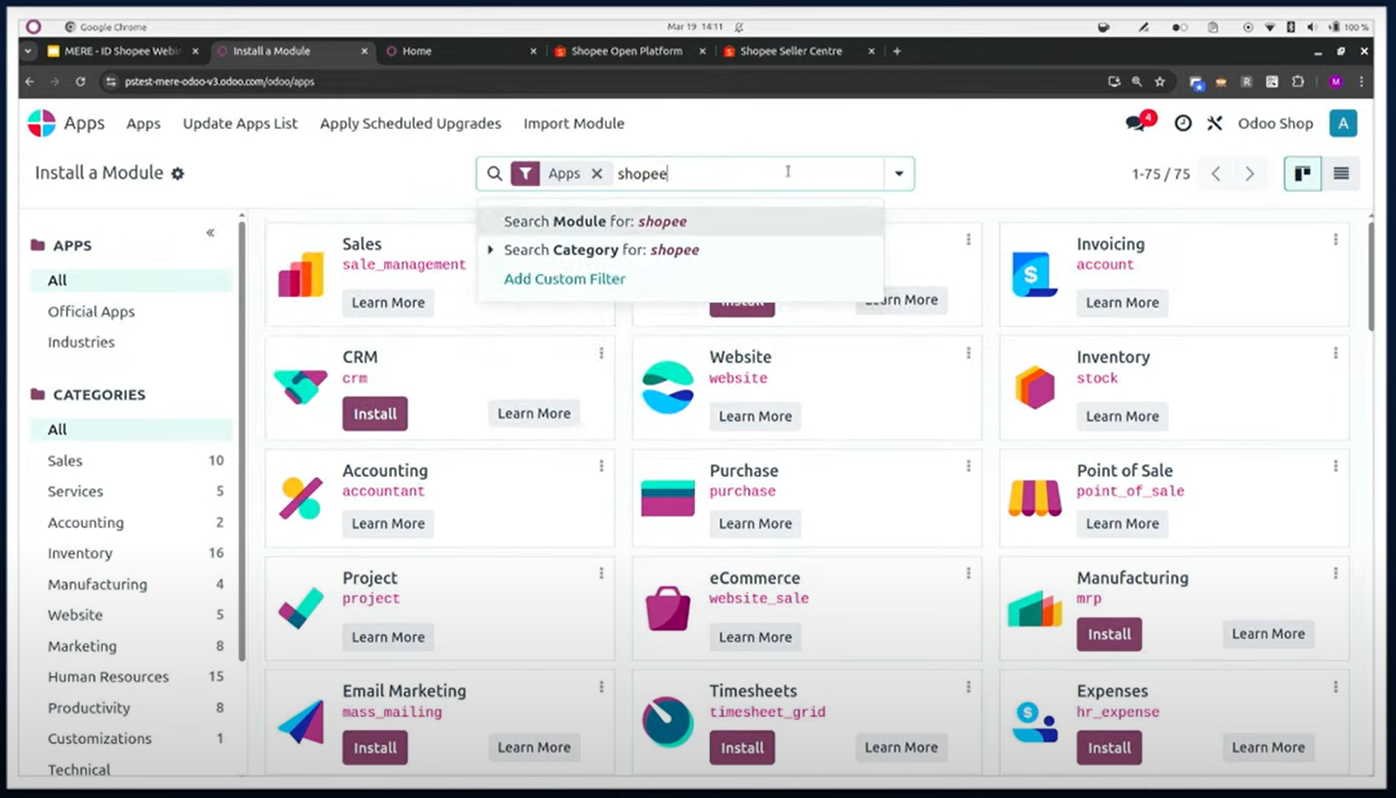Click Learn More on Sales card

click(x=388, y=303)
